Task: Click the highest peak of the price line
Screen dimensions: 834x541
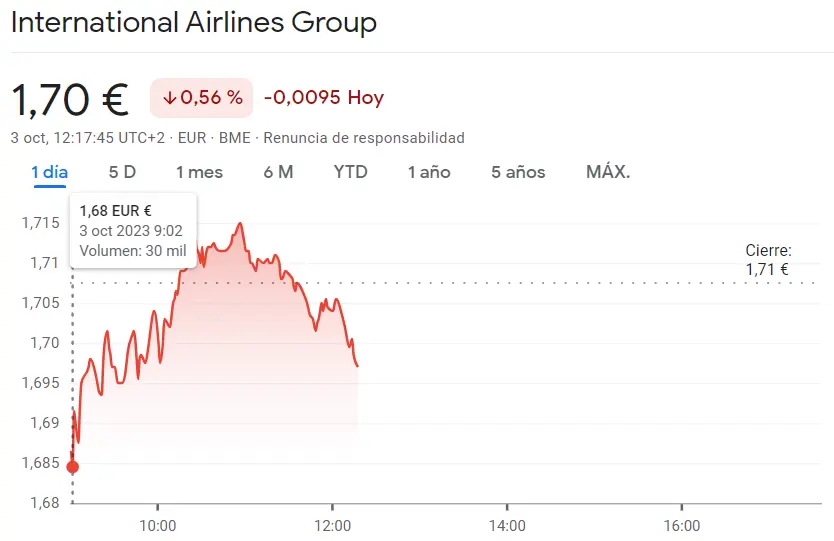Action: (240, 224)
